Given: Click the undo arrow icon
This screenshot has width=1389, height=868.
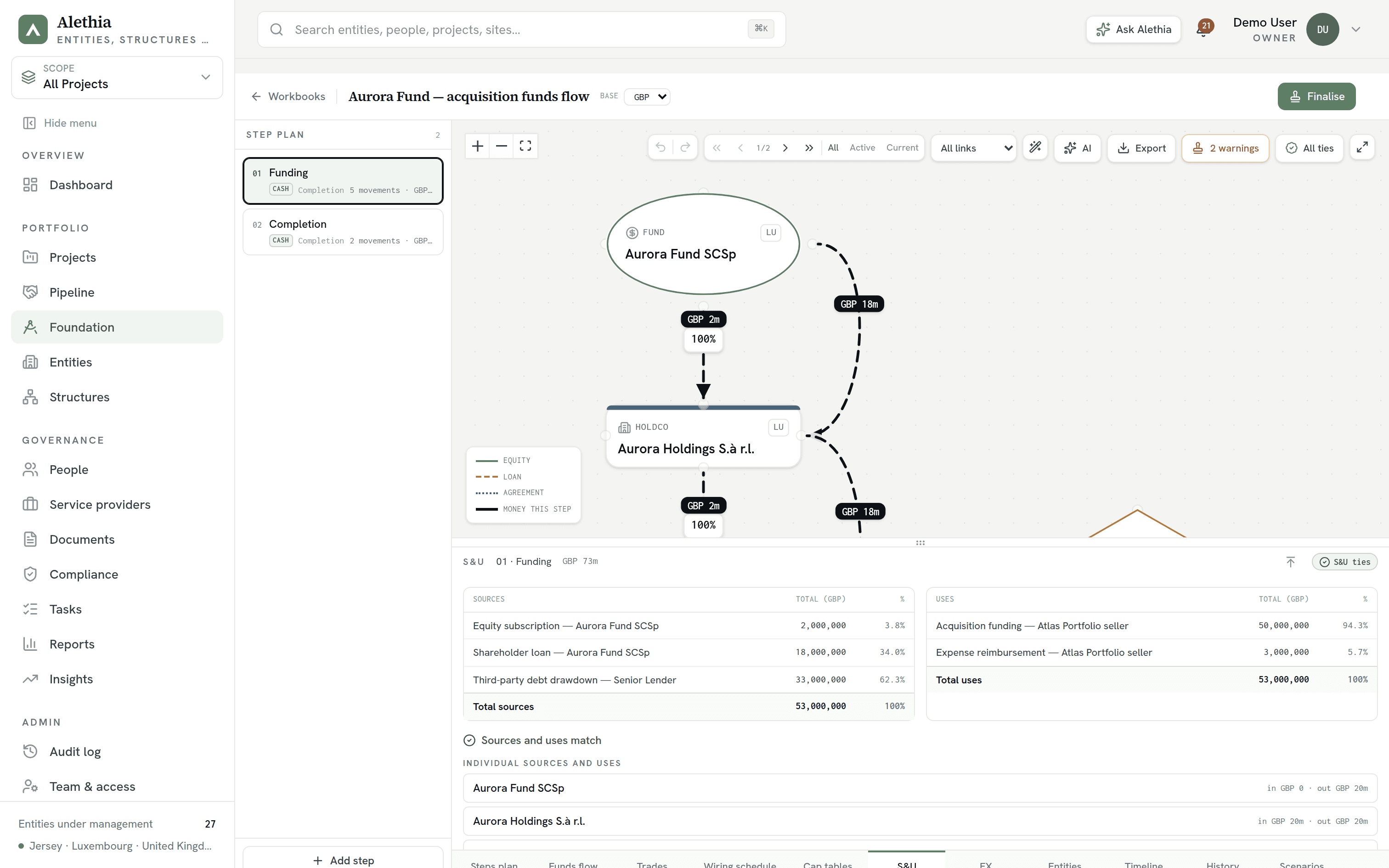Looking at the screenshot, I should (661, 147).
